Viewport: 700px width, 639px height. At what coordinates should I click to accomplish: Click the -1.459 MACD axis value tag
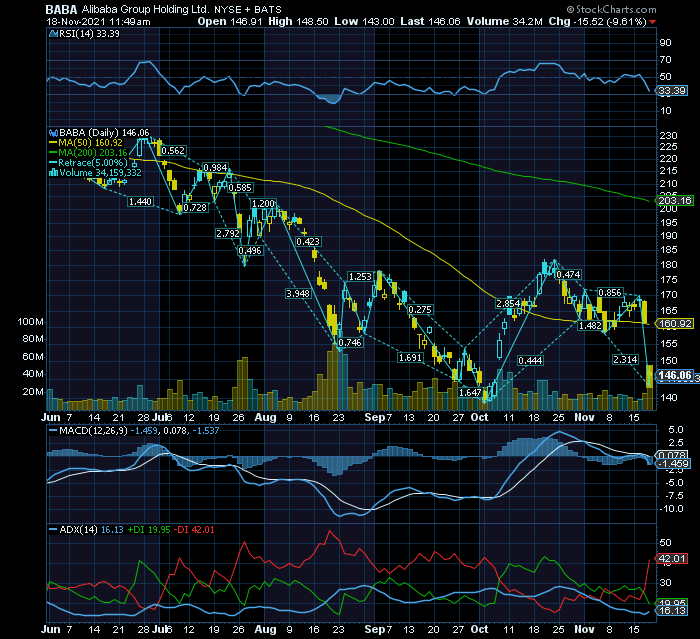674,464
